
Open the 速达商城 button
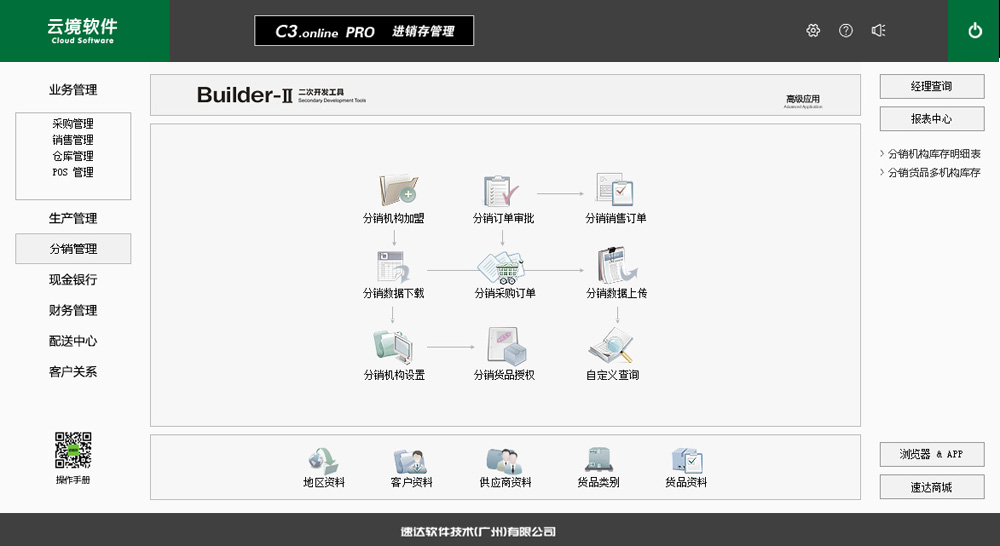click(931, 488)
